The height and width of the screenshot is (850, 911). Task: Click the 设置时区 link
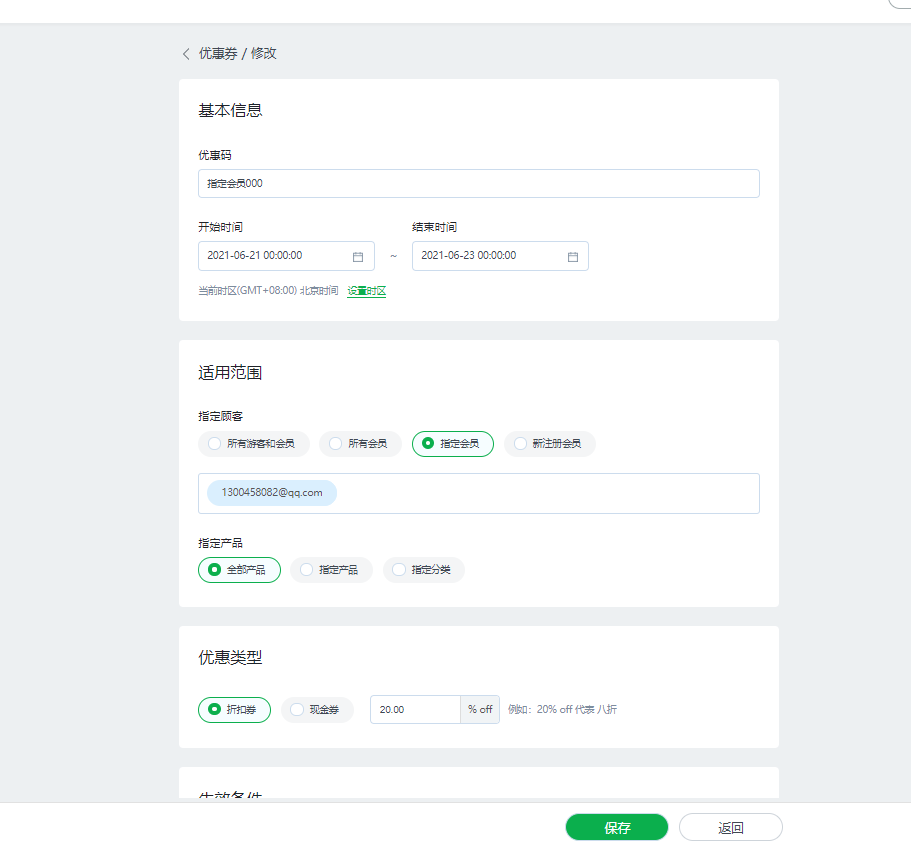366,291
